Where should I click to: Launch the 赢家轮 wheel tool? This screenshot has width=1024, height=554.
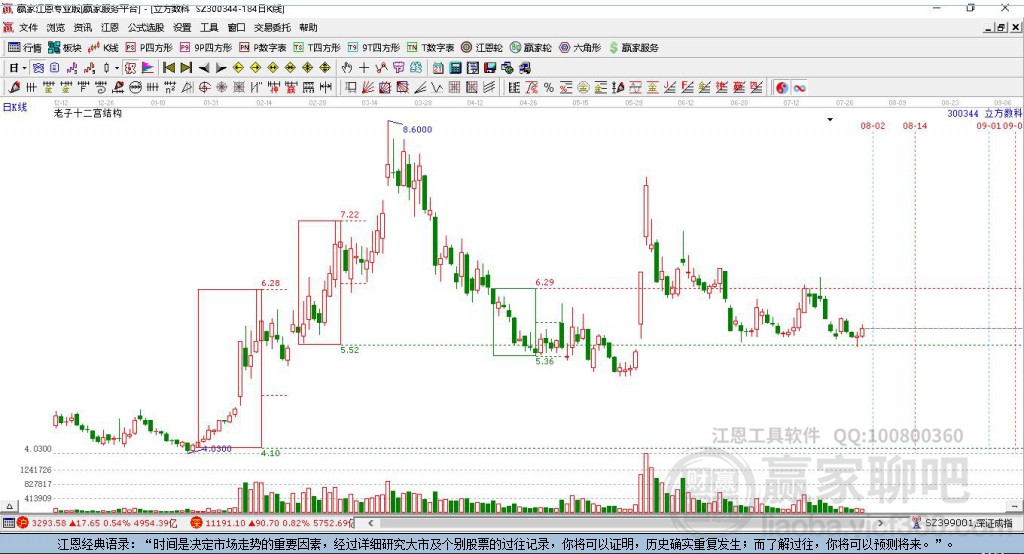click(530, 48)
